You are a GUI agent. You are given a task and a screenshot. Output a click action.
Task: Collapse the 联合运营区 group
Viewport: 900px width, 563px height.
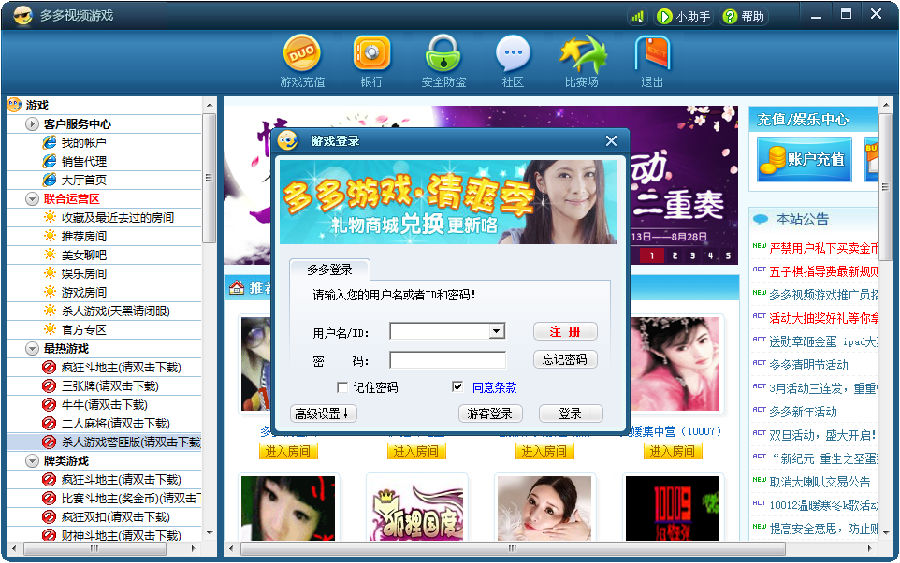pos(32,199)
